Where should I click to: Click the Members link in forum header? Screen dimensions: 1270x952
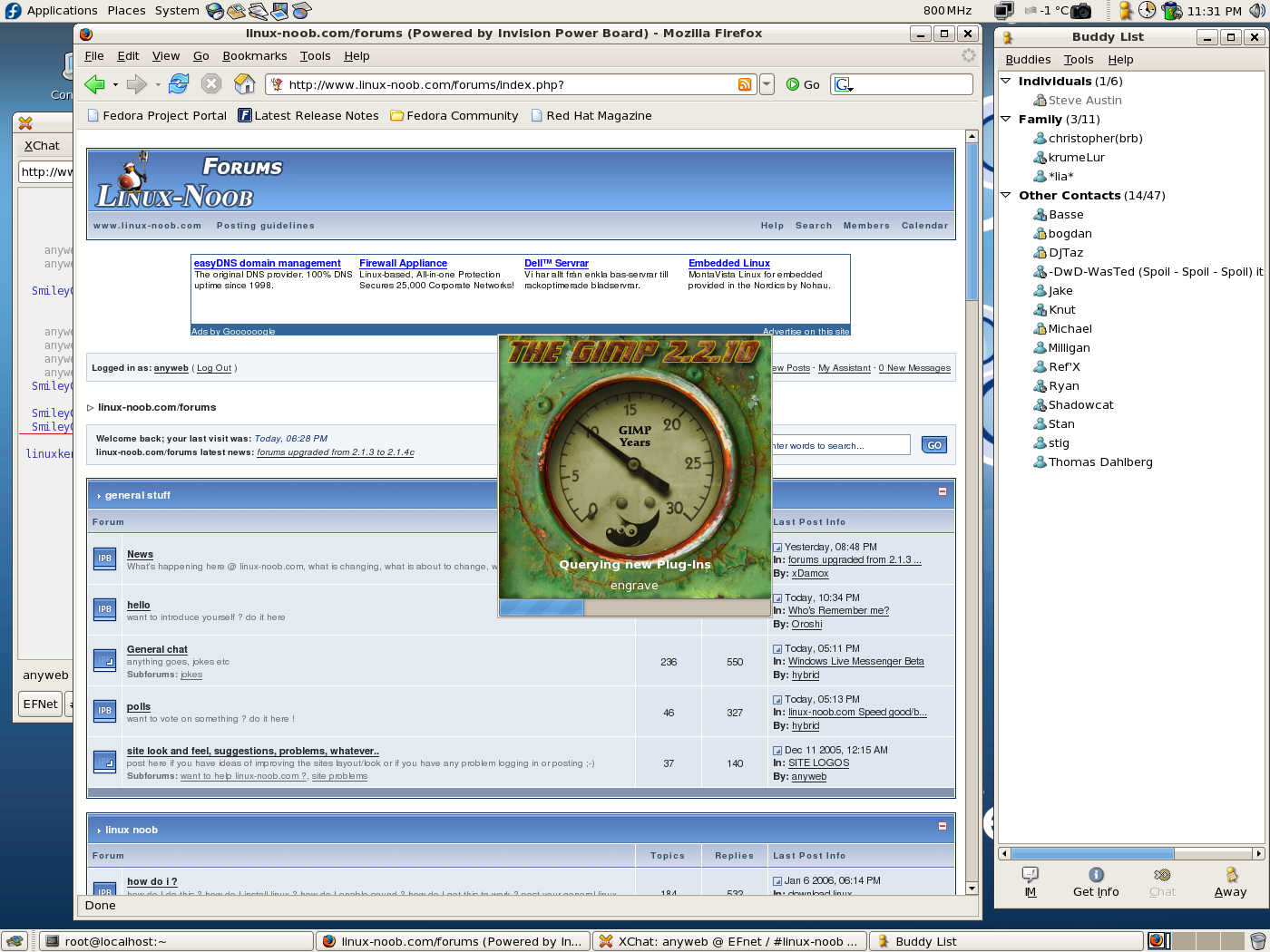point(866,226)
